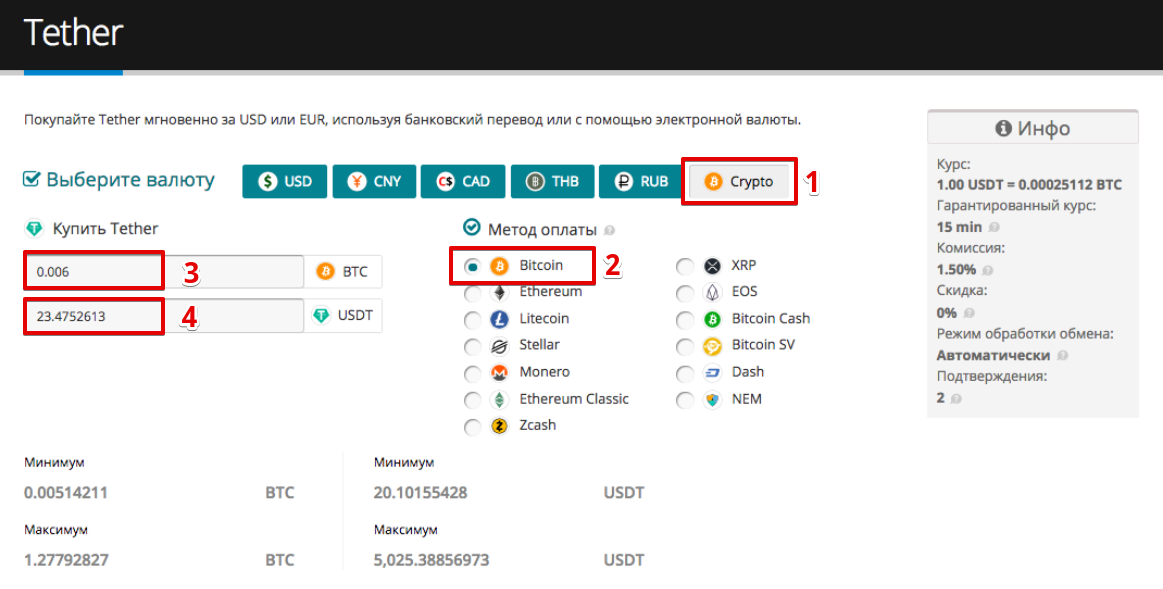Click the yellow Bitcoin SV icon
The image size is (1163, 589).
(x=712, y=346)
